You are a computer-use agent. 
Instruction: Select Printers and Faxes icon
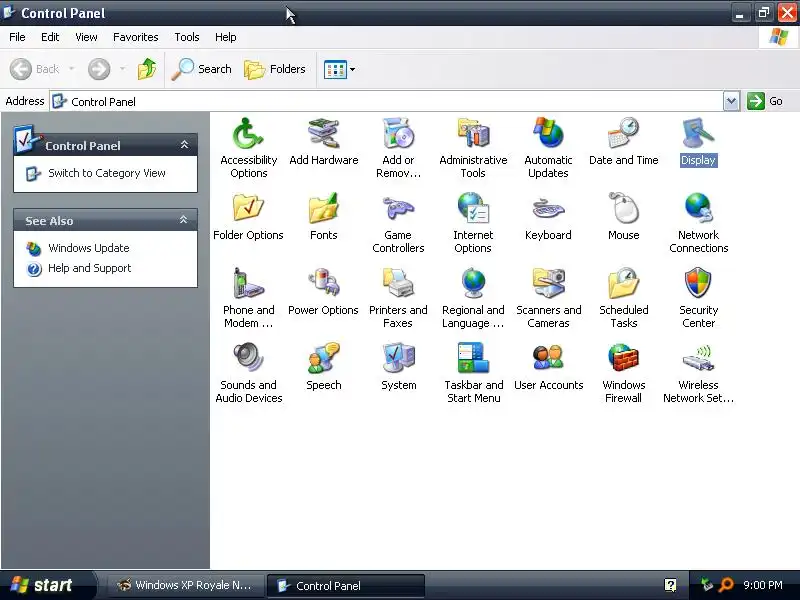pos(398,283)
